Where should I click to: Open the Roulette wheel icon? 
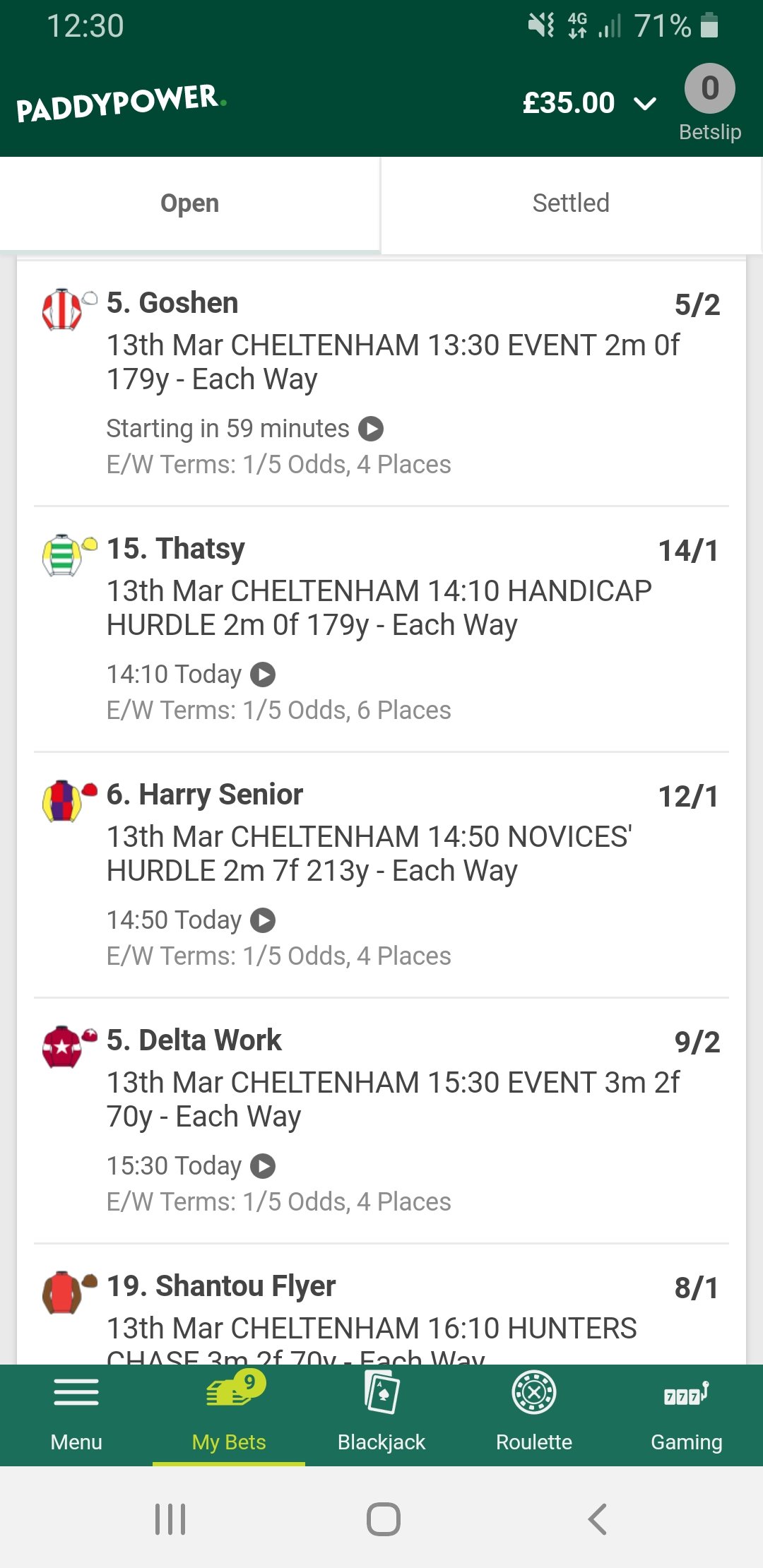(534, 1392)
